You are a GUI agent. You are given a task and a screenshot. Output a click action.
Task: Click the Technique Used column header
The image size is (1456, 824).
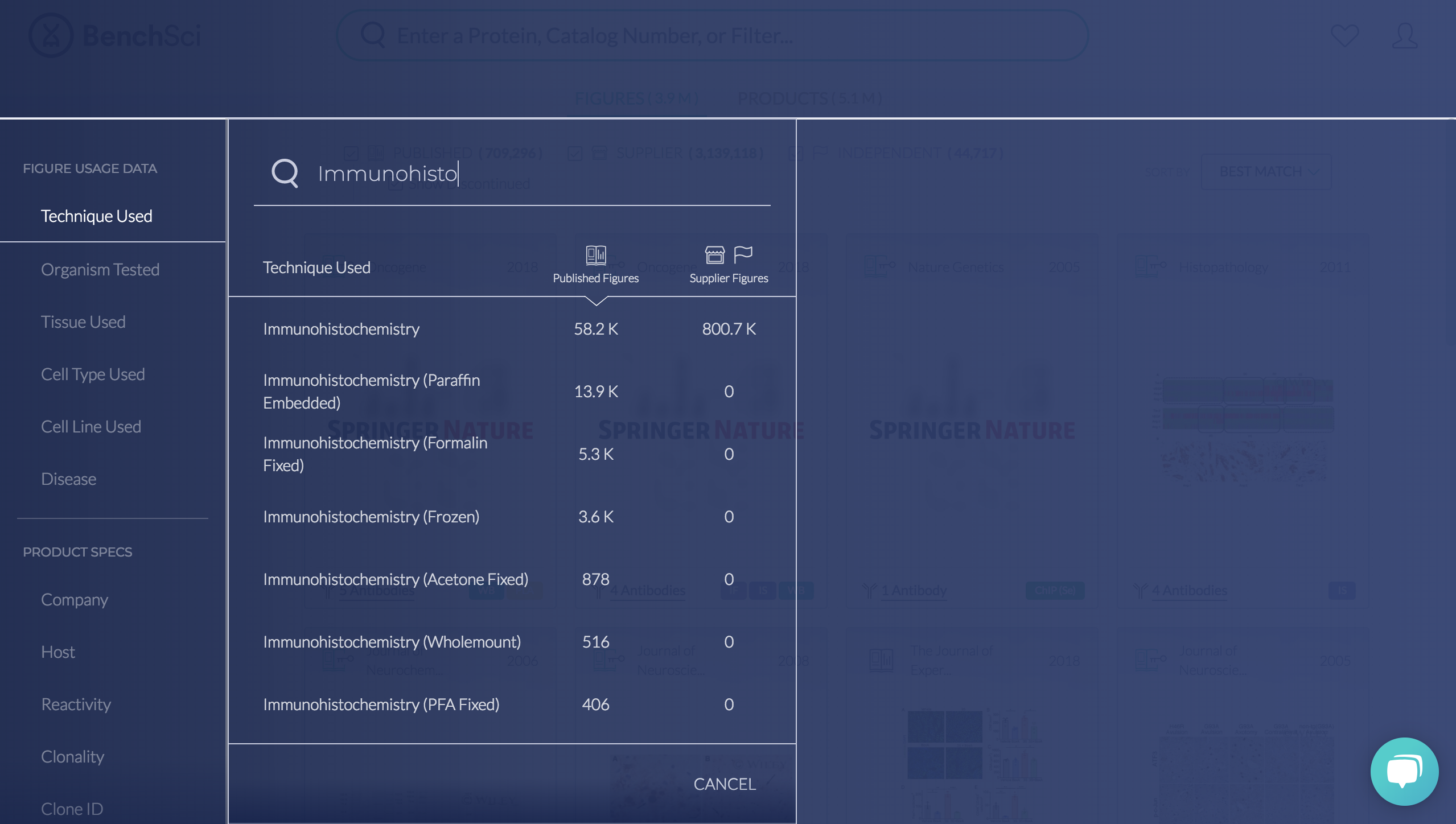(316, 267)
